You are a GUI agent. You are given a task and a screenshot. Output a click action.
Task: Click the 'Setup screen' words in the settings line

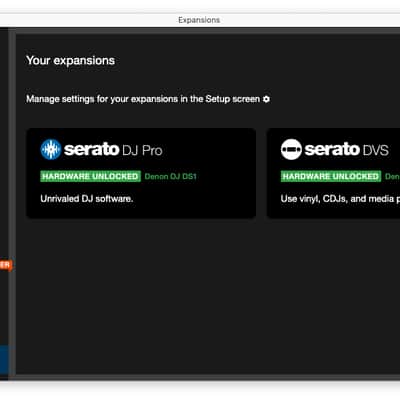pos(233,99)
